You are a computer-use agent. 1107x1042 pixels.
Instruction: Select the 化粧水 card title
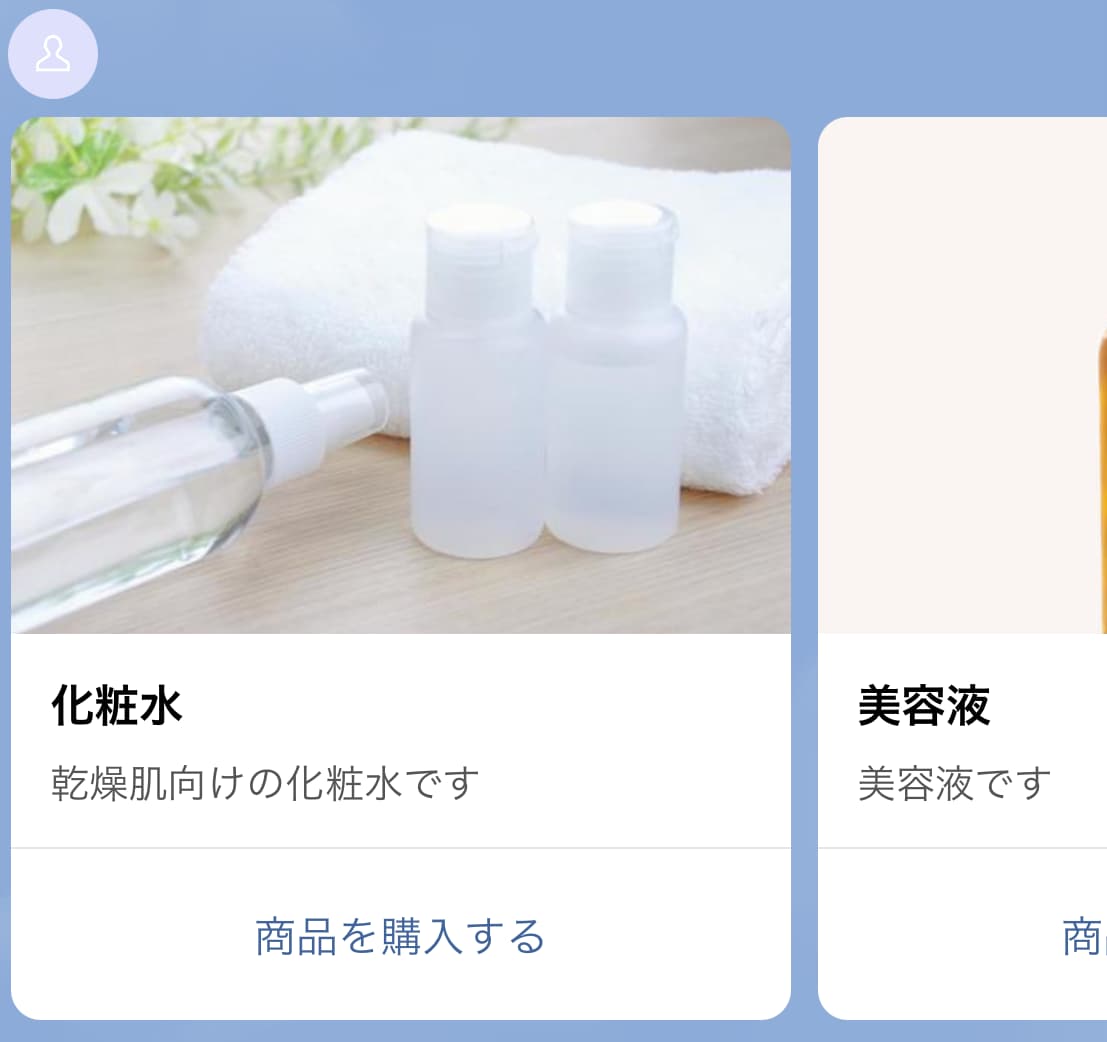[x=116, y=705]
